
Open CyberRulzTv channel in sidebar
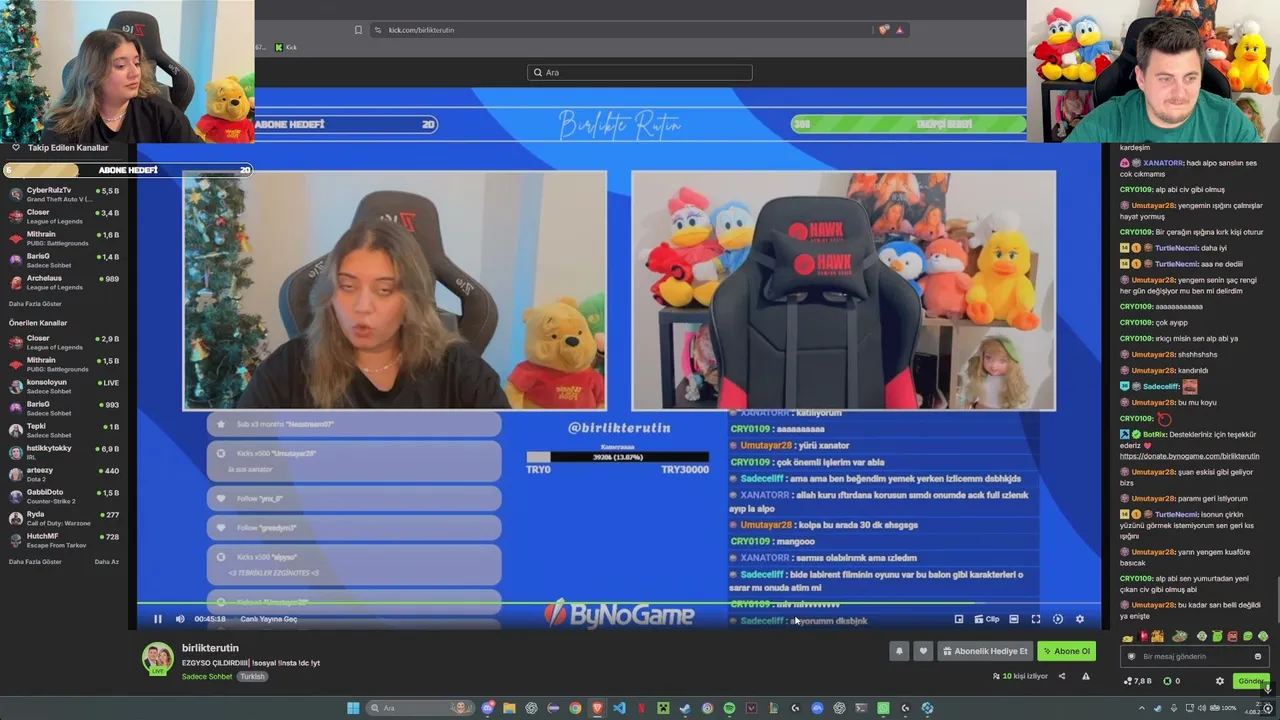[64, 194]
